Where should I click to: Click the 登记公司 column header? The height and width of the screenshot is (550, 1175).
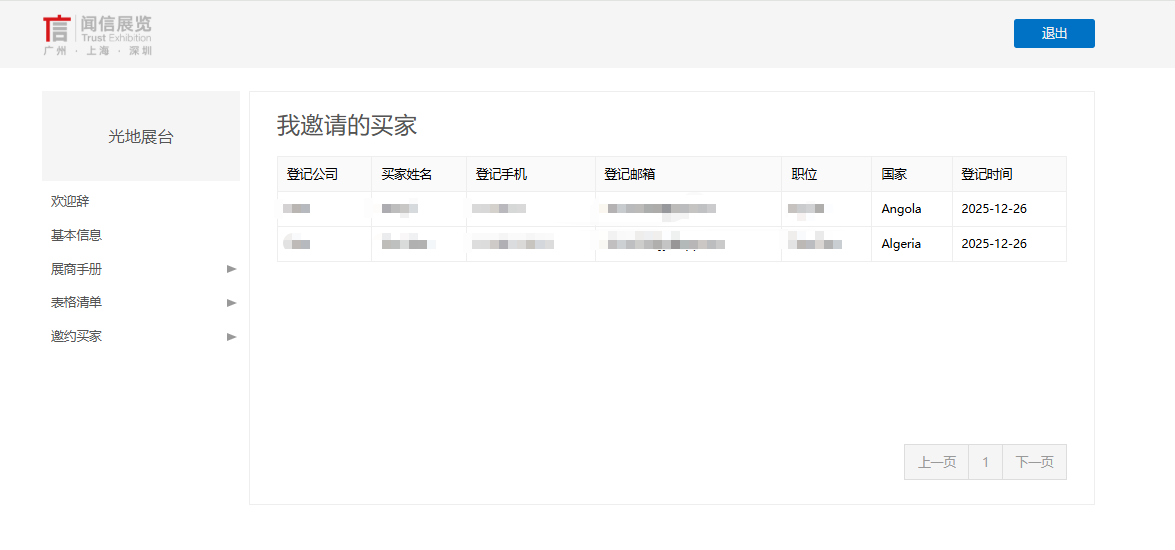point(312,174)
